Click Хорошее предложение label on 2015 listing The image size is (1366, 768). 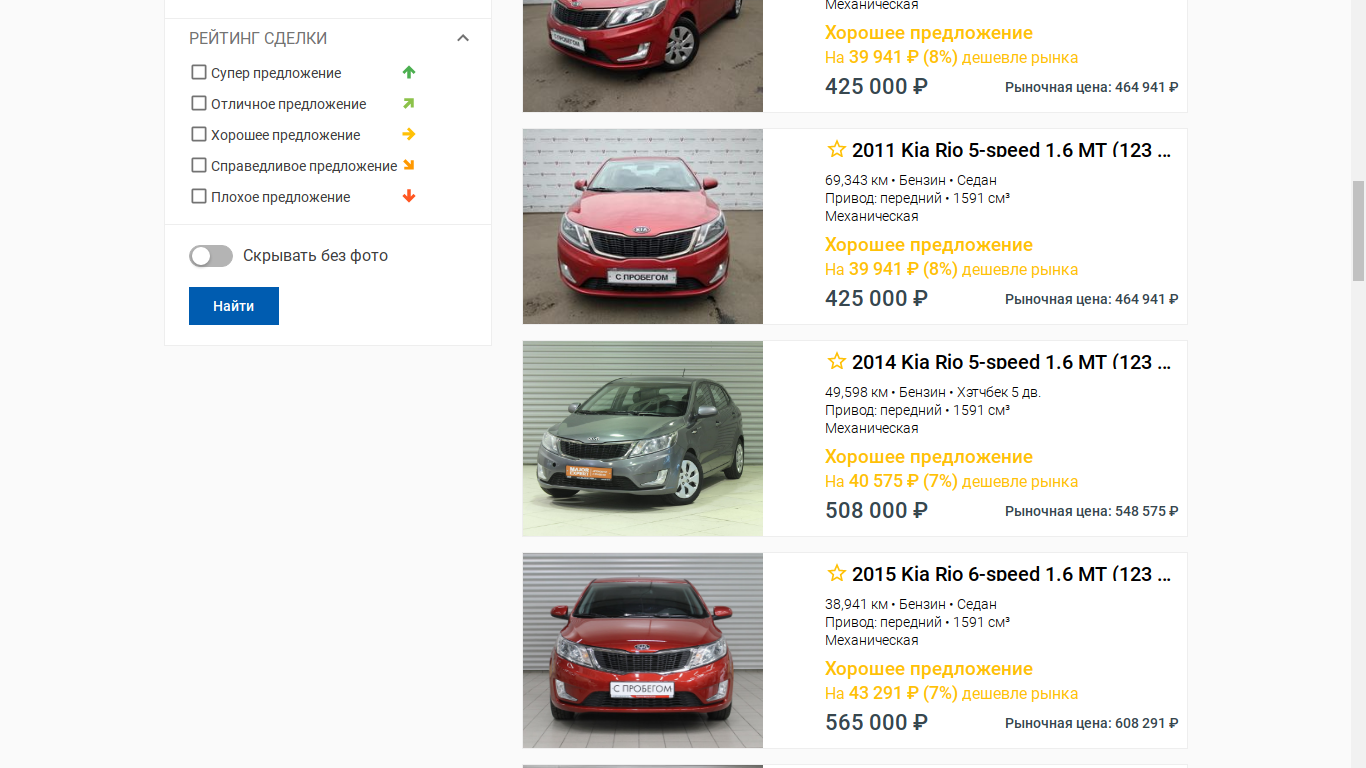click(929, 669)
